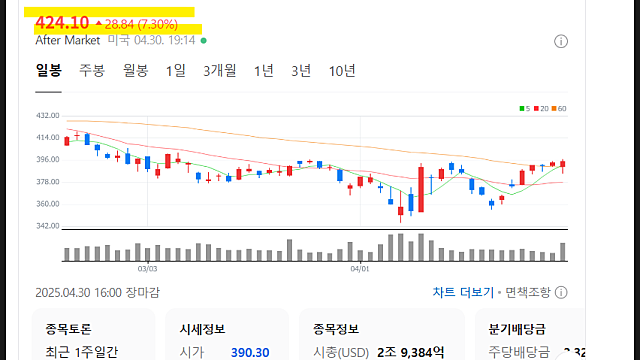Open the 10년 chart tab
Image resolution: width=640 pixels, height=360 pixels.
[342, 71]
